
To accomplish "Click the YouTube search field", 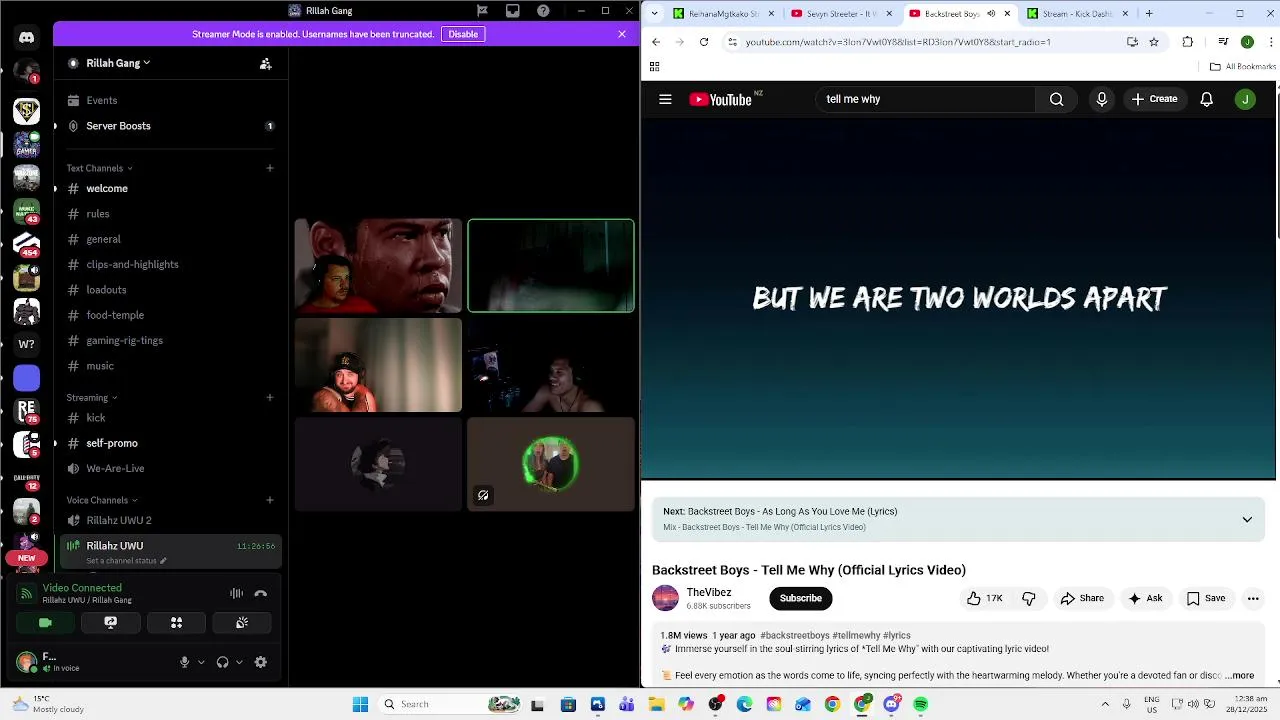I will pos(926,99).
